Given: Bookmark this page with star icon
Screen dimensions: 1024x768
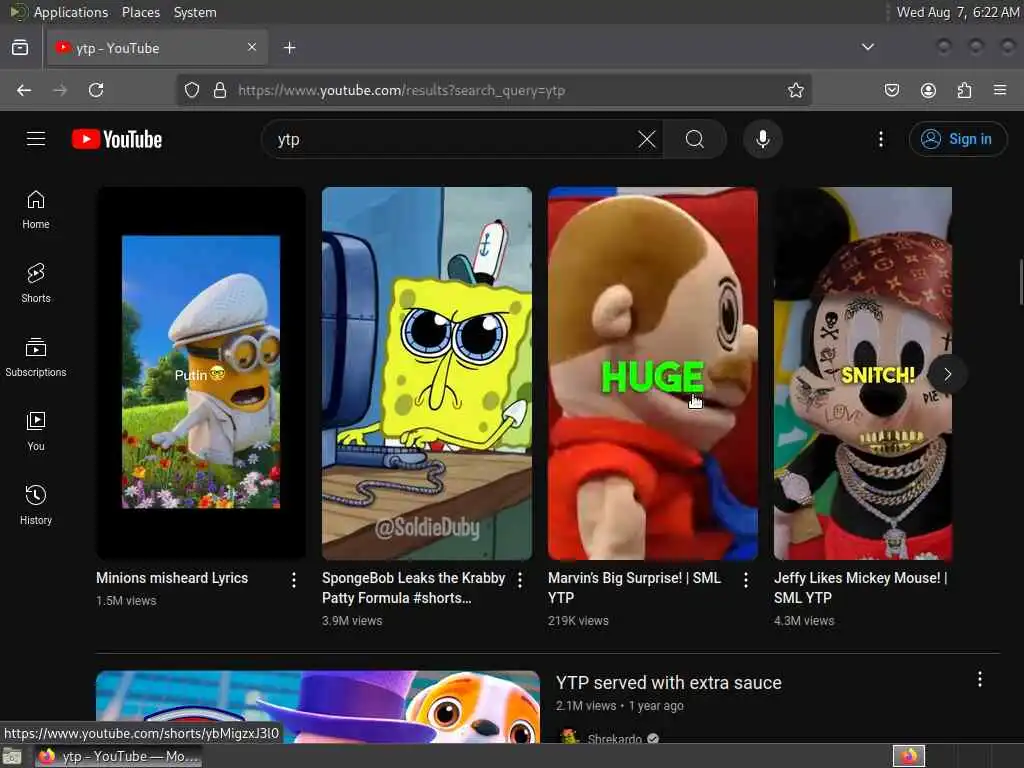Looking at the screenshot, I should [795, 90].
